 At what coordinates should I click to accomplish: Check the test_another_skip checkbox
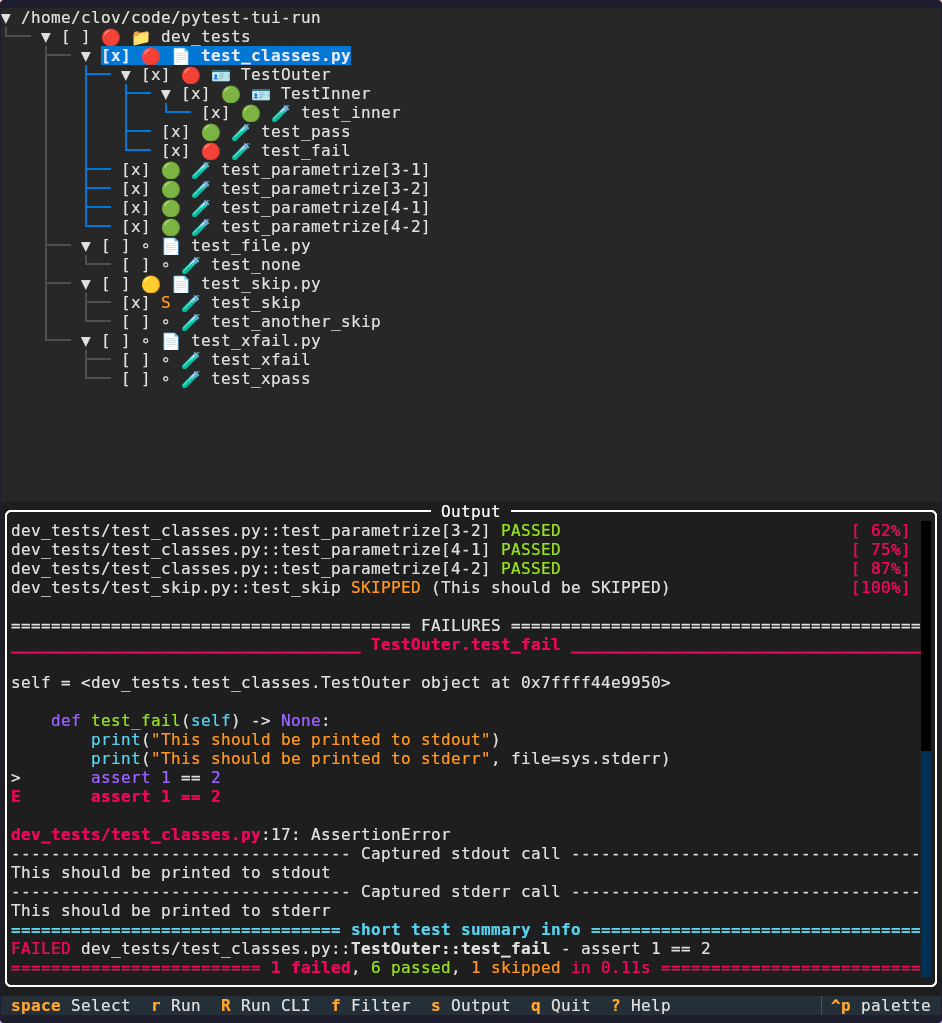136,322
